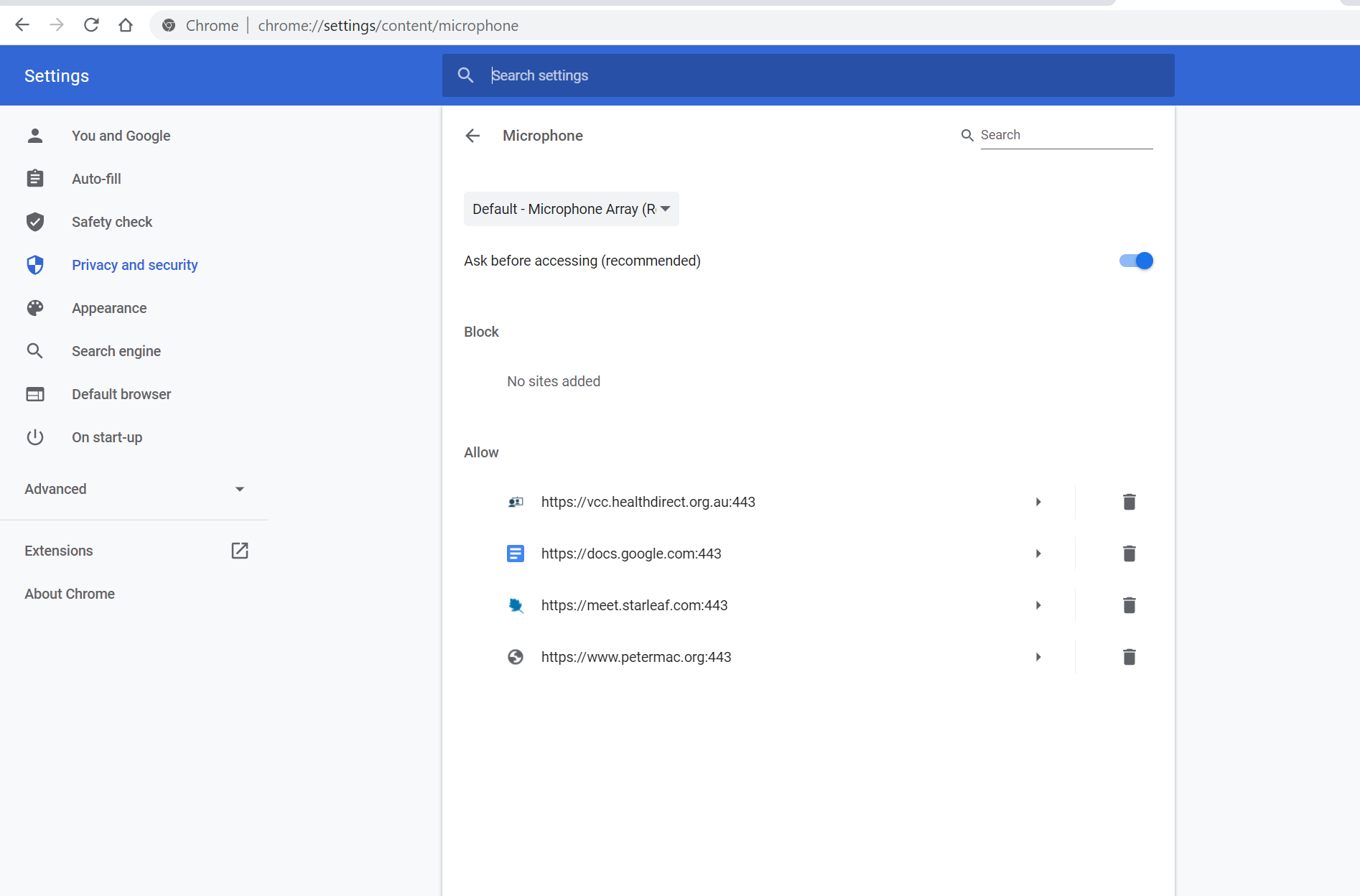Image resolution: width=1360 pixels, height=896 pixels.
Task: Open Auto-fill settings
Action: pyautogui.click(x=96, y=179)
